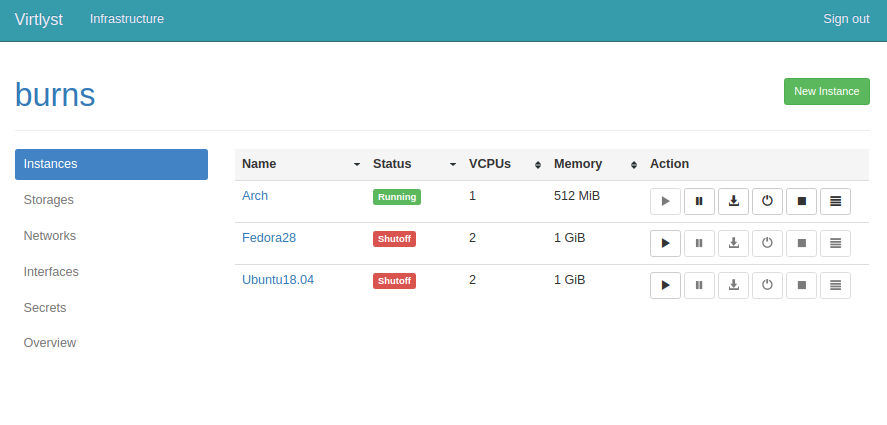This screenshot has width=887, height=425.
Task: Start the Fedora28 instance
Action: (x=665, y=243)
